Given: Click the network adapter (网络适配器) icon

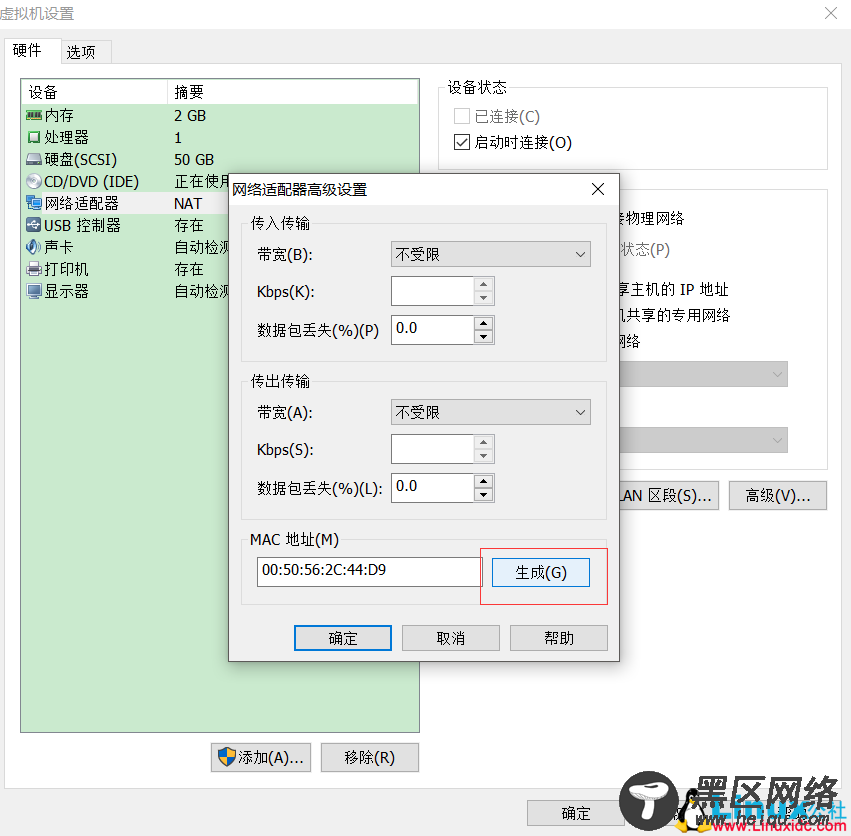Looking at the screenshot, I should 34,203.
